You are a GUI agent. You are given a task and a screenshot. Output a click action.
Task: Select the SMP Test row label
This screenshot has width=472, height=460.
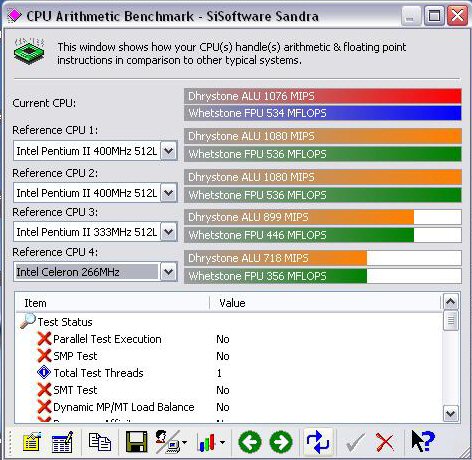pos(75,356)
